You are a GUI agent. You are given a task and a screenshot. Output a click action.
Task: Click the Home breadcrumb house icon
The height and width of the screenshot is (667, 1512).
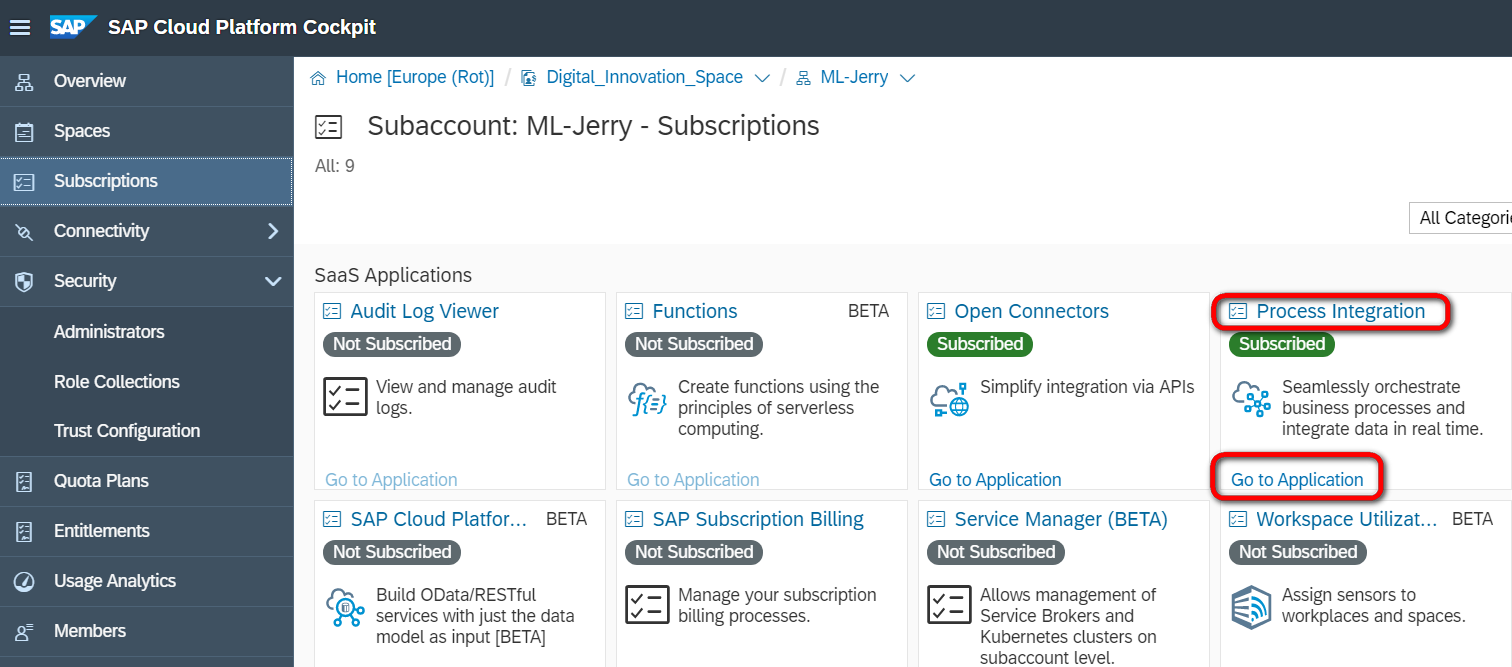(x=318, y=78)
